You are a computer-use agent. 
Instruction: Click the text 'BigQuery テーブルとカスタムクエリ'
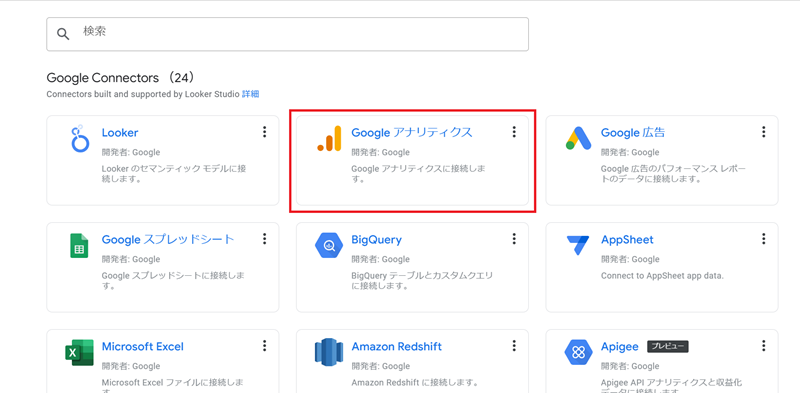click(422, 276)
